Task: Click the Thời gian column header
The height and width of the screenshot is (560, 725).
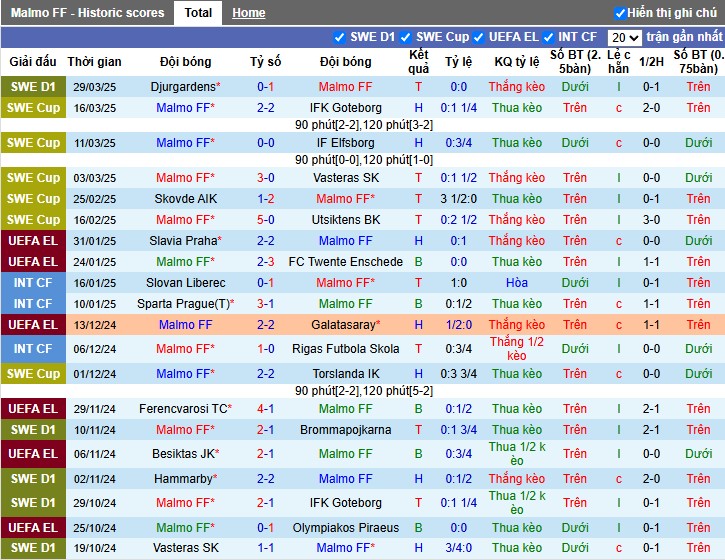Action: click(94, 62)
